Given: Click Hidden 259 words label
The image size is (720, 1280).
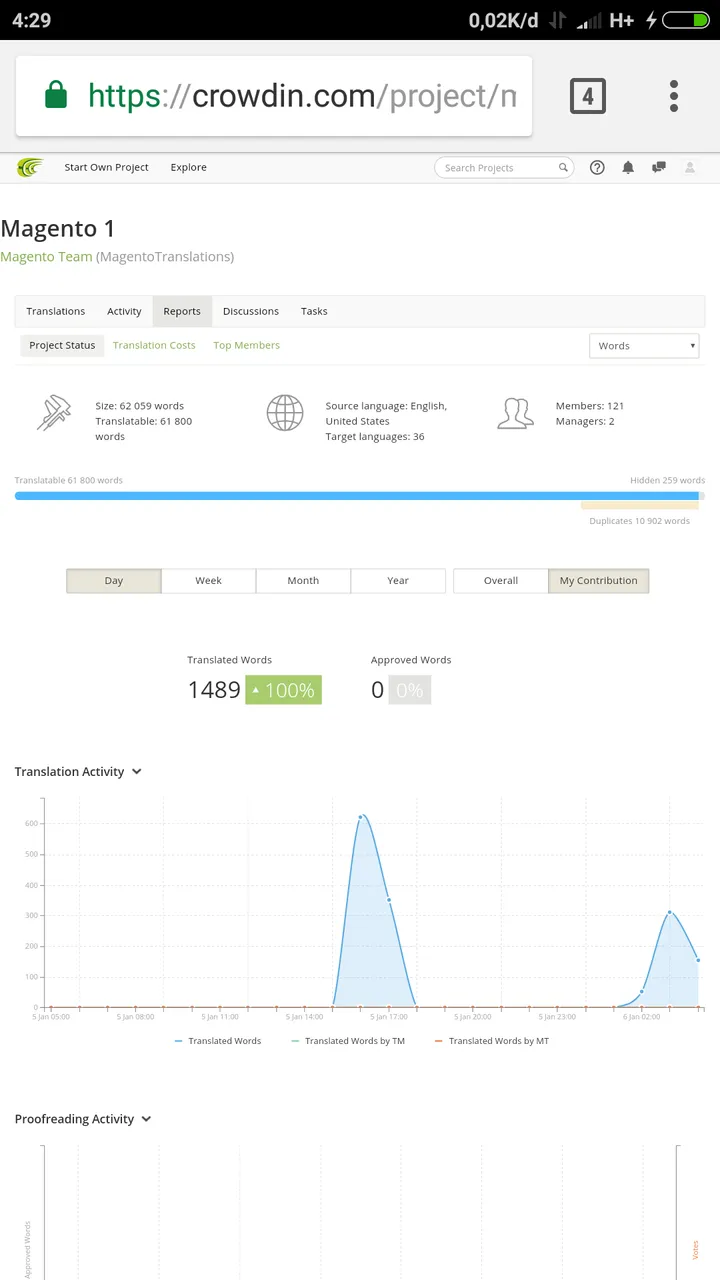Looking at the screenshot, I should coord(667,480).
